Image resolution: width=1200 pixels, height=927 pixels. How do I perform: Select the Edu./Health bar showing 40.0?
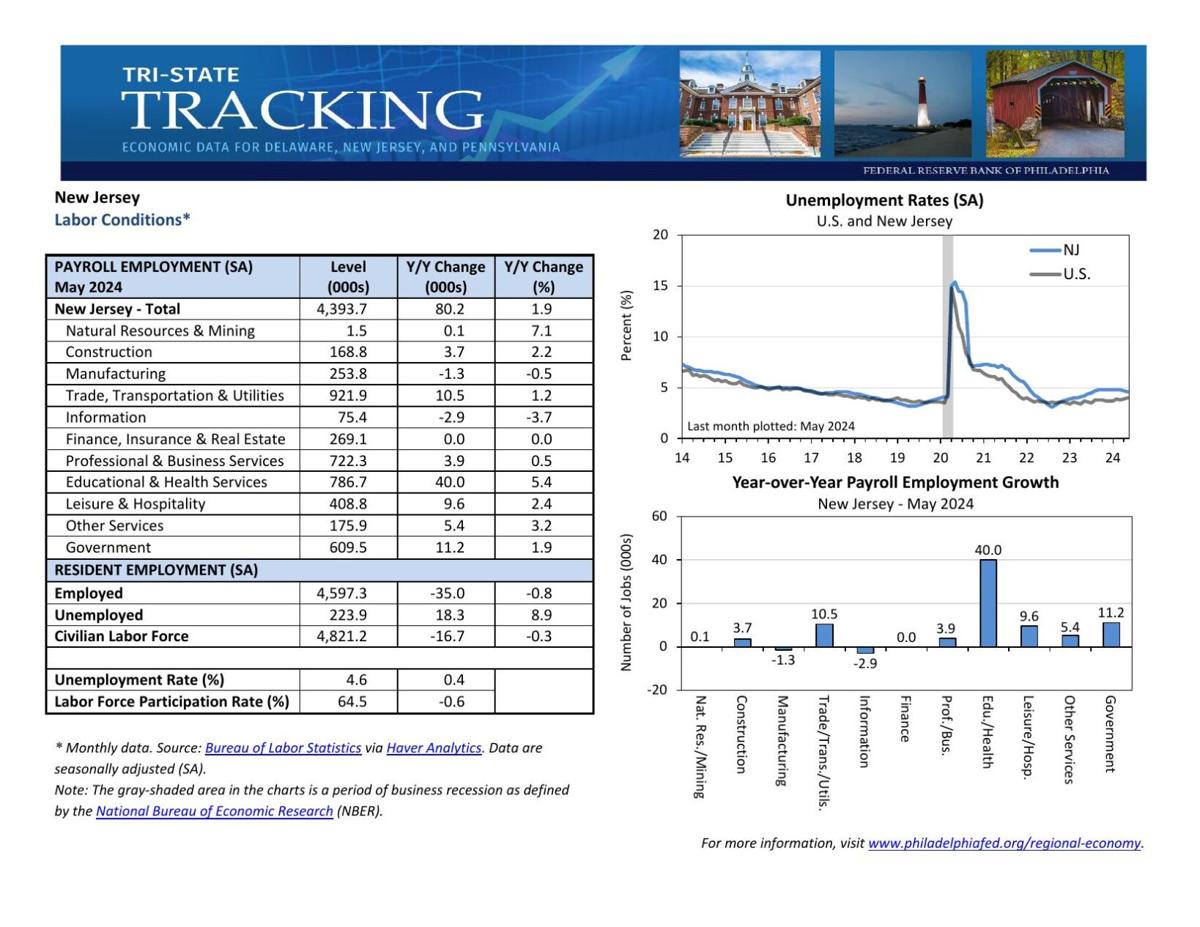pyautogui.click(x=987, y=600)
